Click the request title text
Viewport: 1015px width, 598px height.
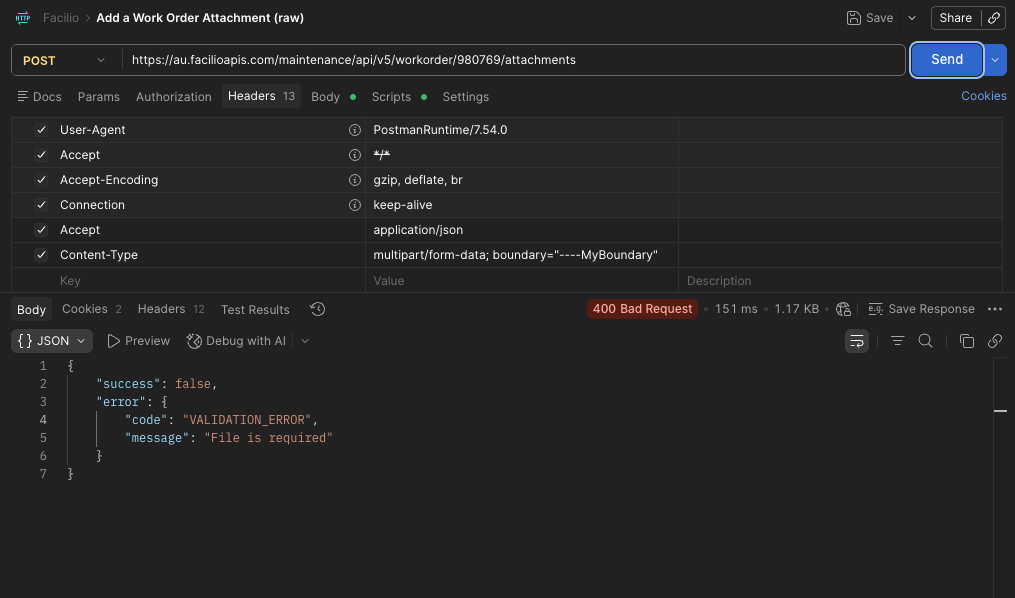(x=200, y=18)
